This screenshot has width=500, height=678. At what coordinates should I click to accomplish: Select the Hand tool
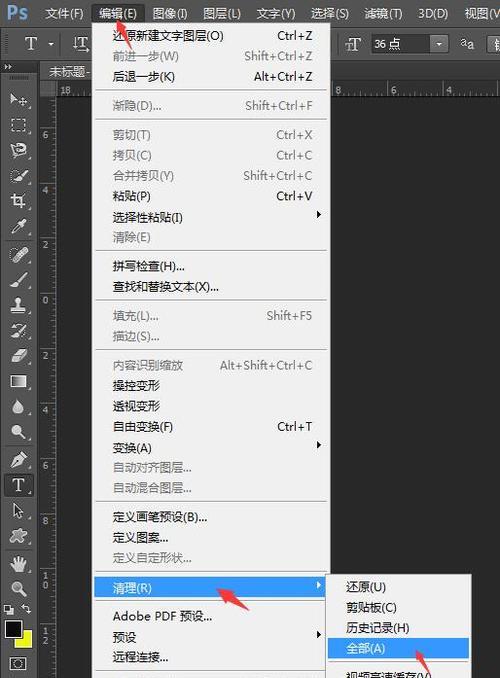(x=18, y=564)
